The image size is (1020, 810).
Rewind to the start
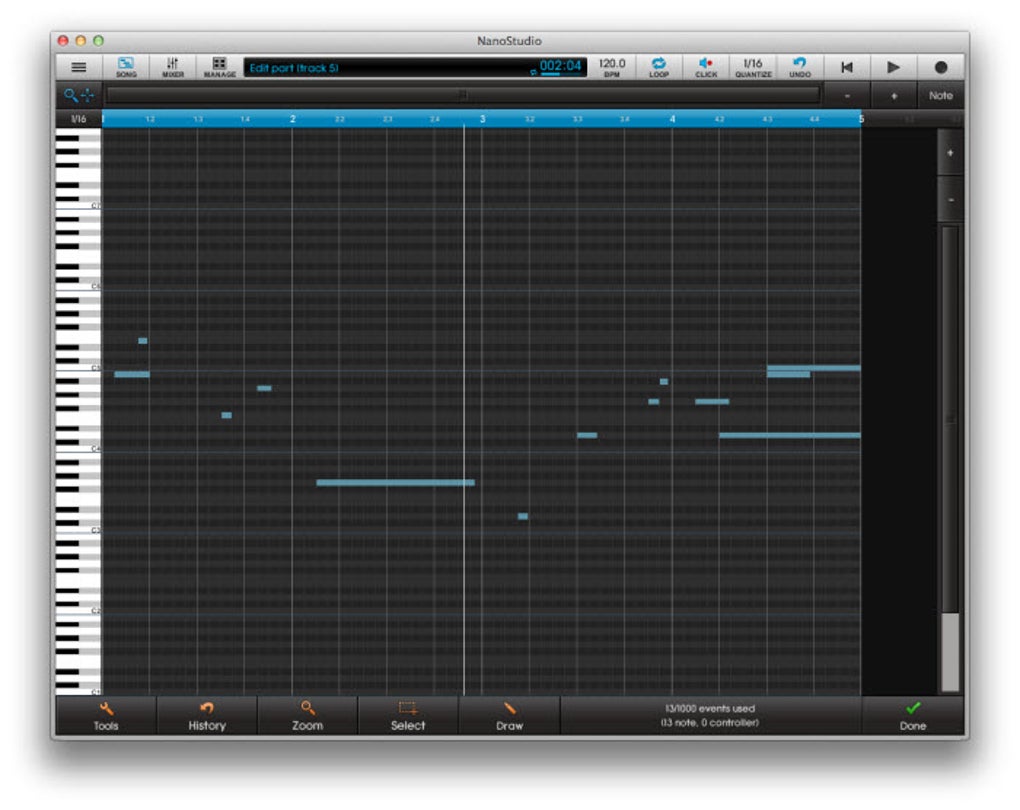(846, 67)
